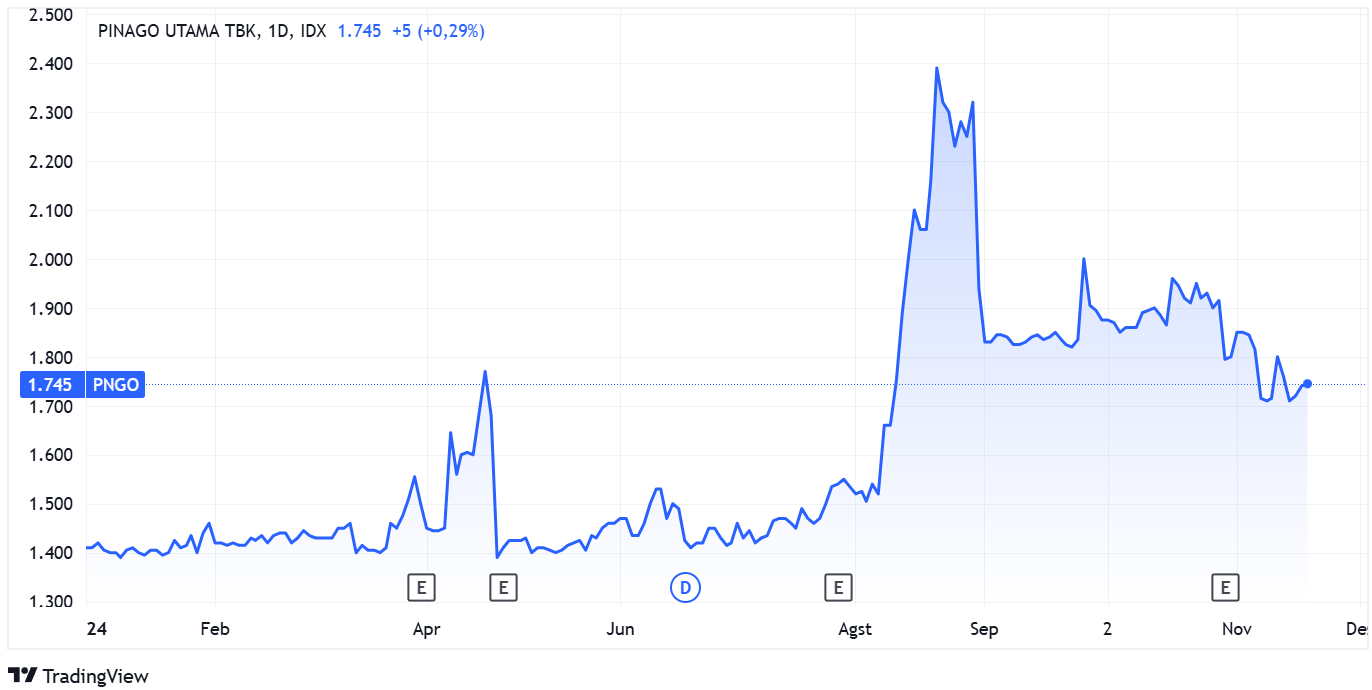Image resolution: width=1372 pixels, height=690 pixels.
Task: Click the Apr label on time axis
Action: point(427,629)
